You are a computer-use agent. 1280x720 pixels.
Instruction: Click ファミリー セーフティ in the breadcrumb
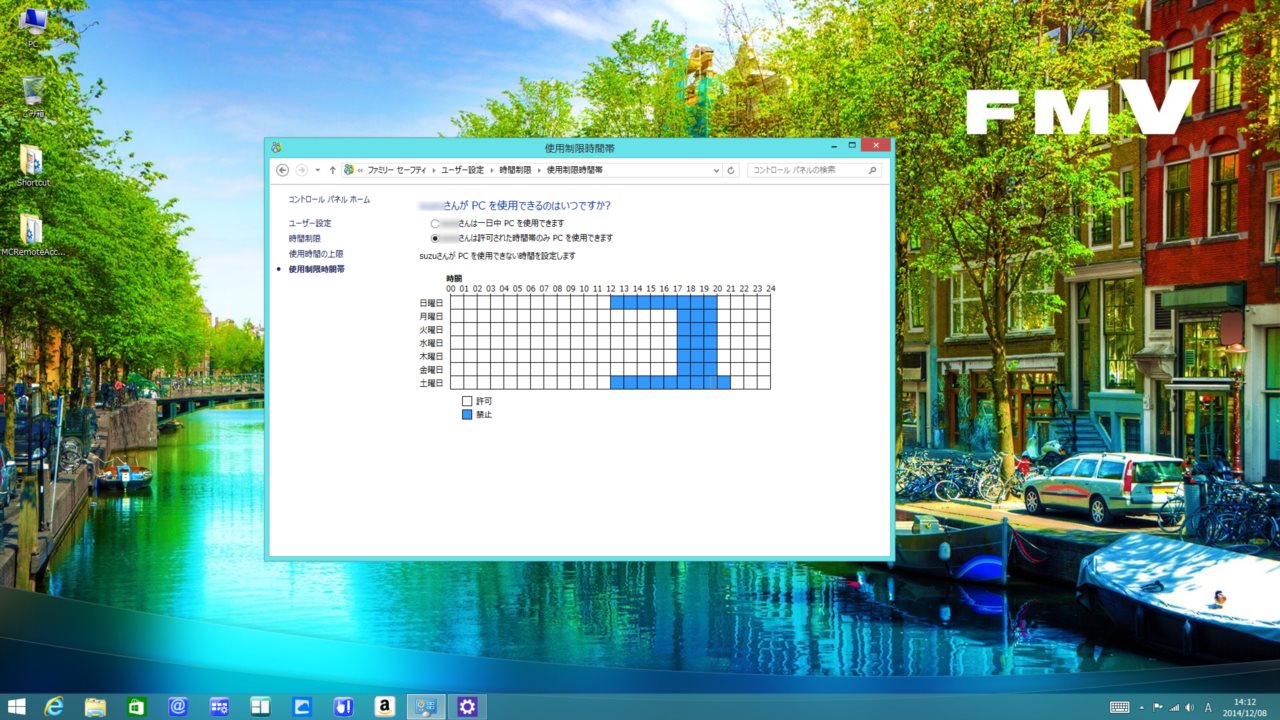395,170
